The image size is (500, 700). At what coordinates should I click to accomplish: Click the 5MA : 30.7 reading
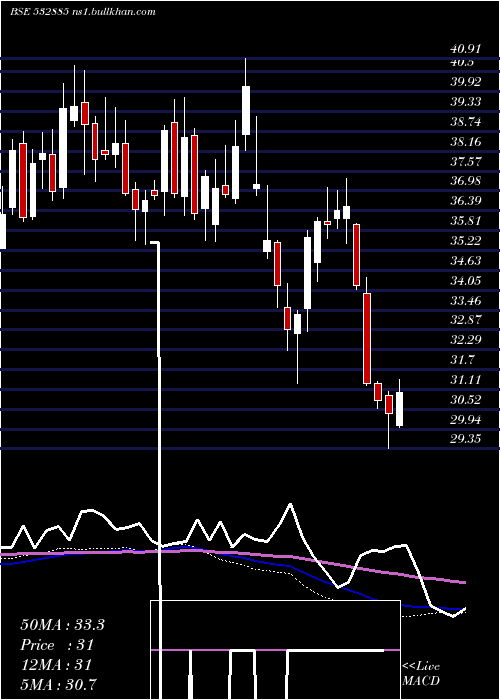tap(59, 684)
